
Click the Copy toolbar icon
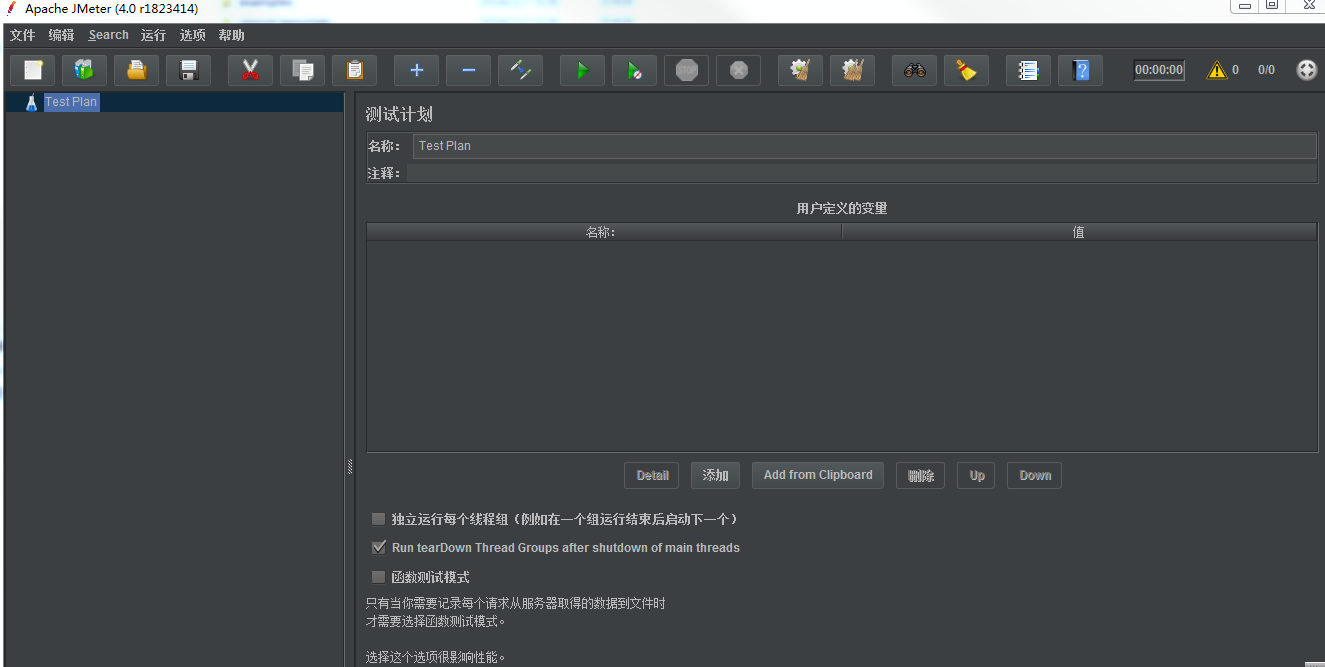click(x=303, y=70)
